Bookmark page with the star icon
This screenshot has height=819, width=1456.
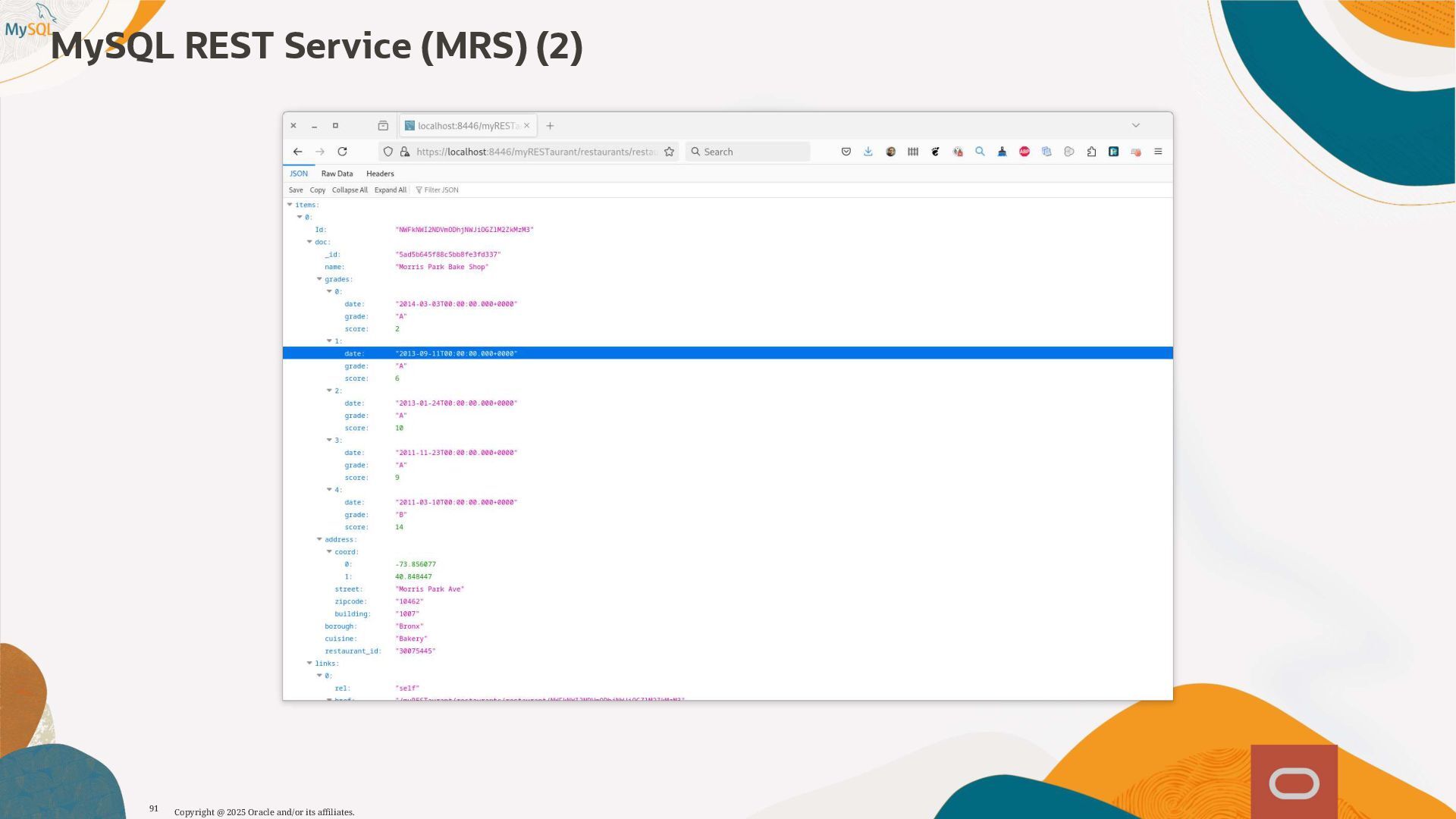point(669,152)
